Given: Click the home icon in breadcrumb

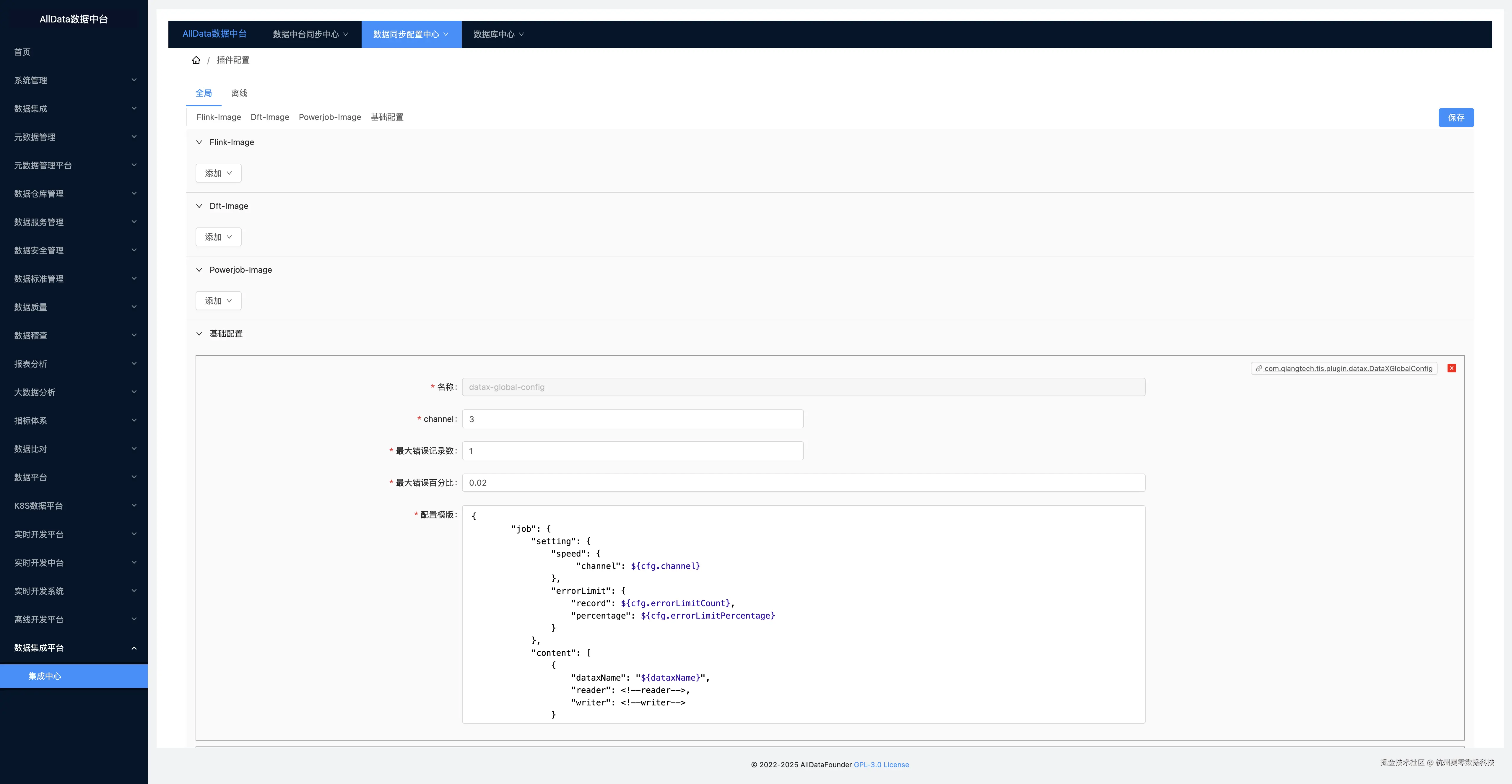Looking at the screenshot, I should click(196, 60).
